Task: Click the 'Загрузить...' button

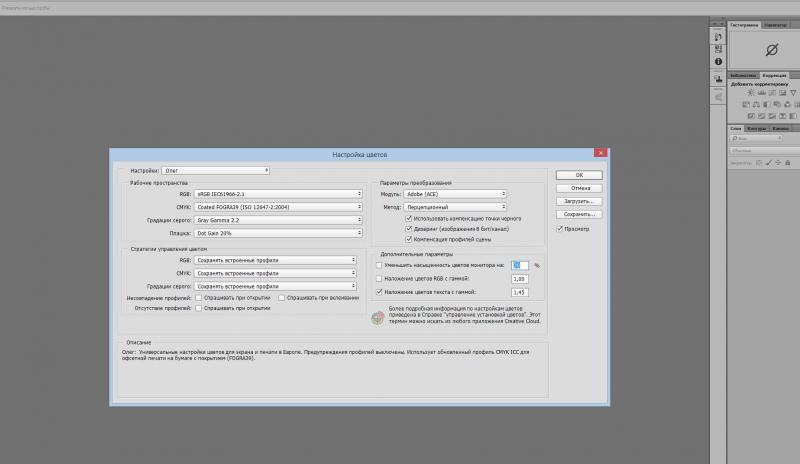Action: click(579, 201)
